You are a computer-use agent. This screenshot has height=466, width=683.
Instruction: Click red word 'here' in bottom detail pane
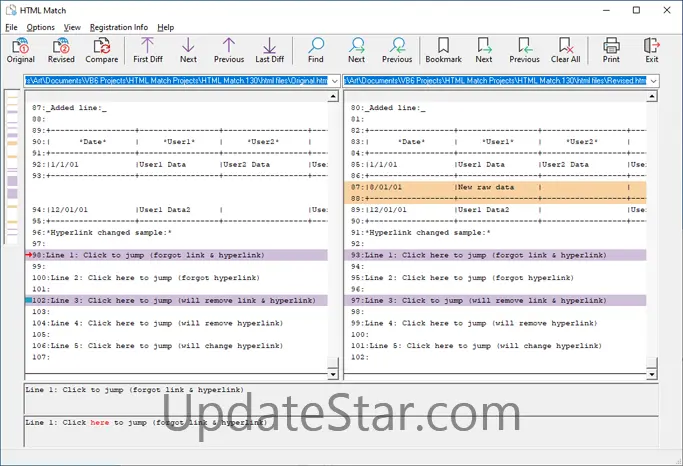point(99,422)
